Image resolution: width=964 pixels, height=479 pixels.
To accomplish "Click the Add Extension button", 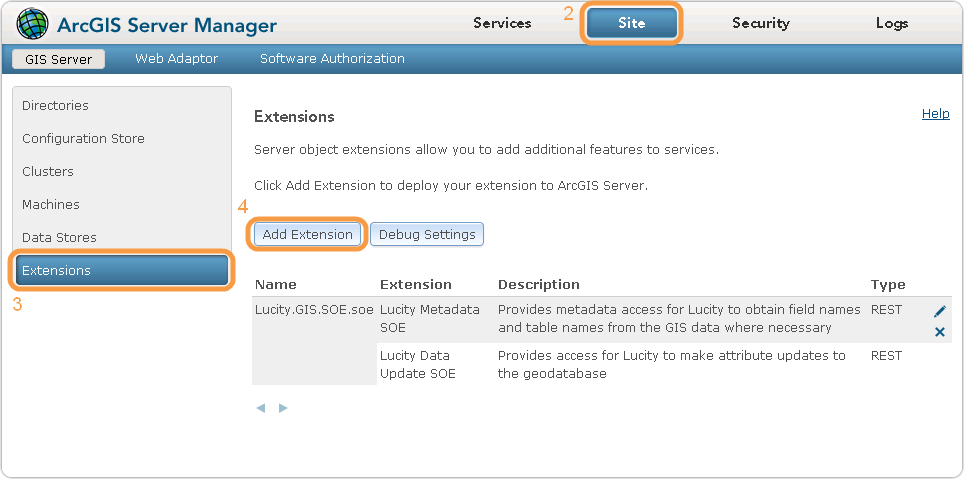I will pos(308,234).
